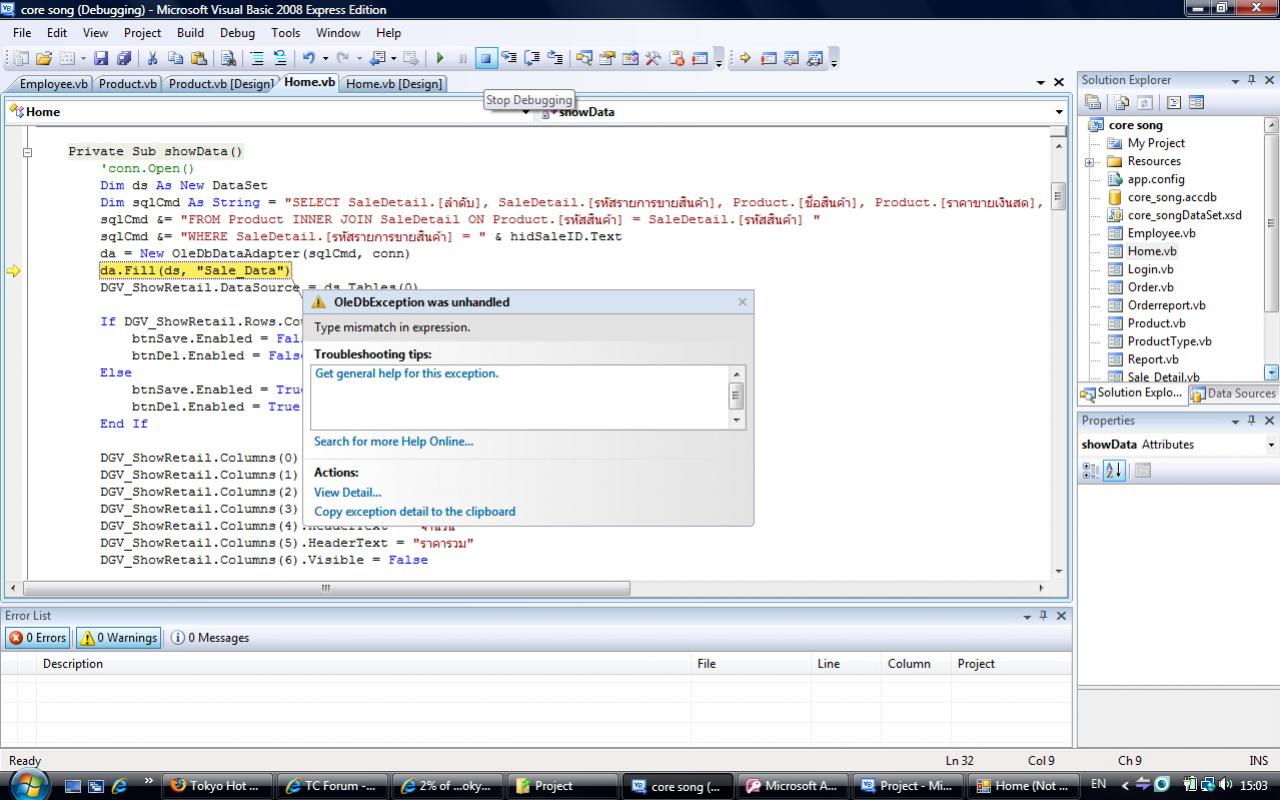Click the Stop Debugging toolbar button

click(x=486, y=59)
